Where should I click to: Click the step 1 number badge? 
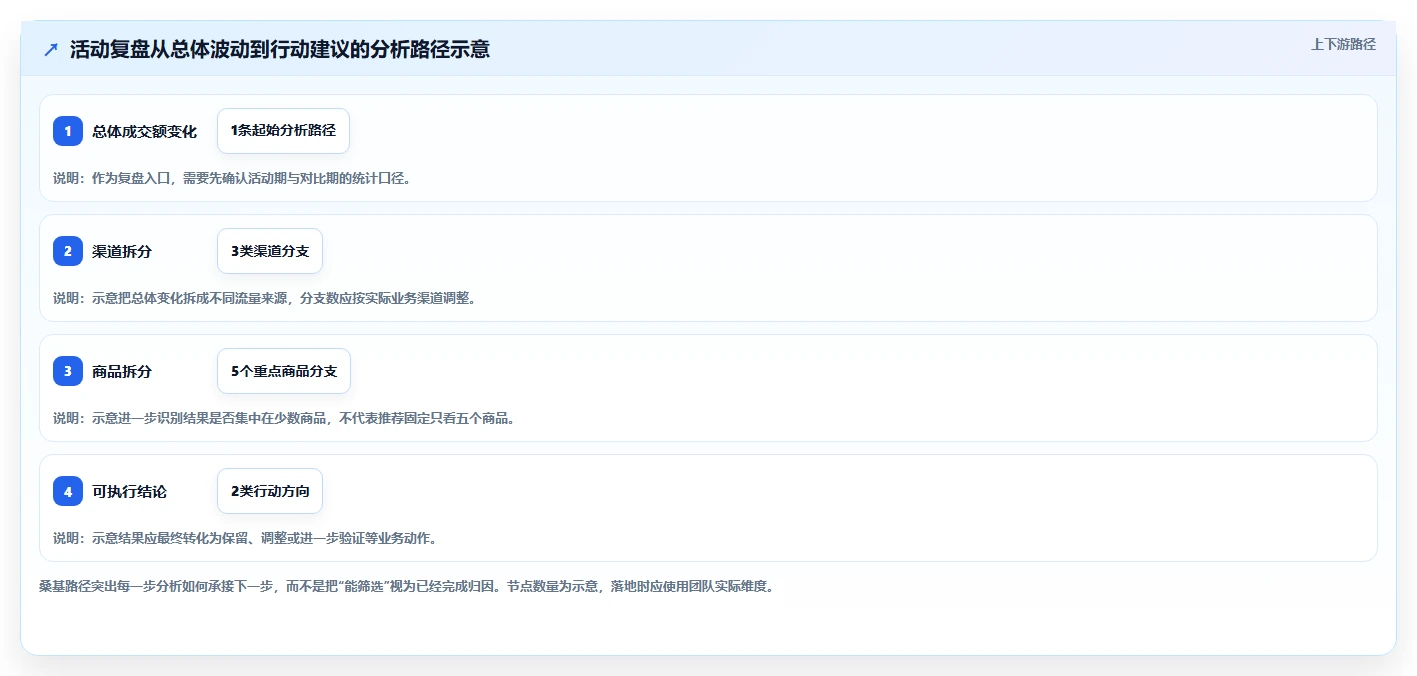click(68, 131)
